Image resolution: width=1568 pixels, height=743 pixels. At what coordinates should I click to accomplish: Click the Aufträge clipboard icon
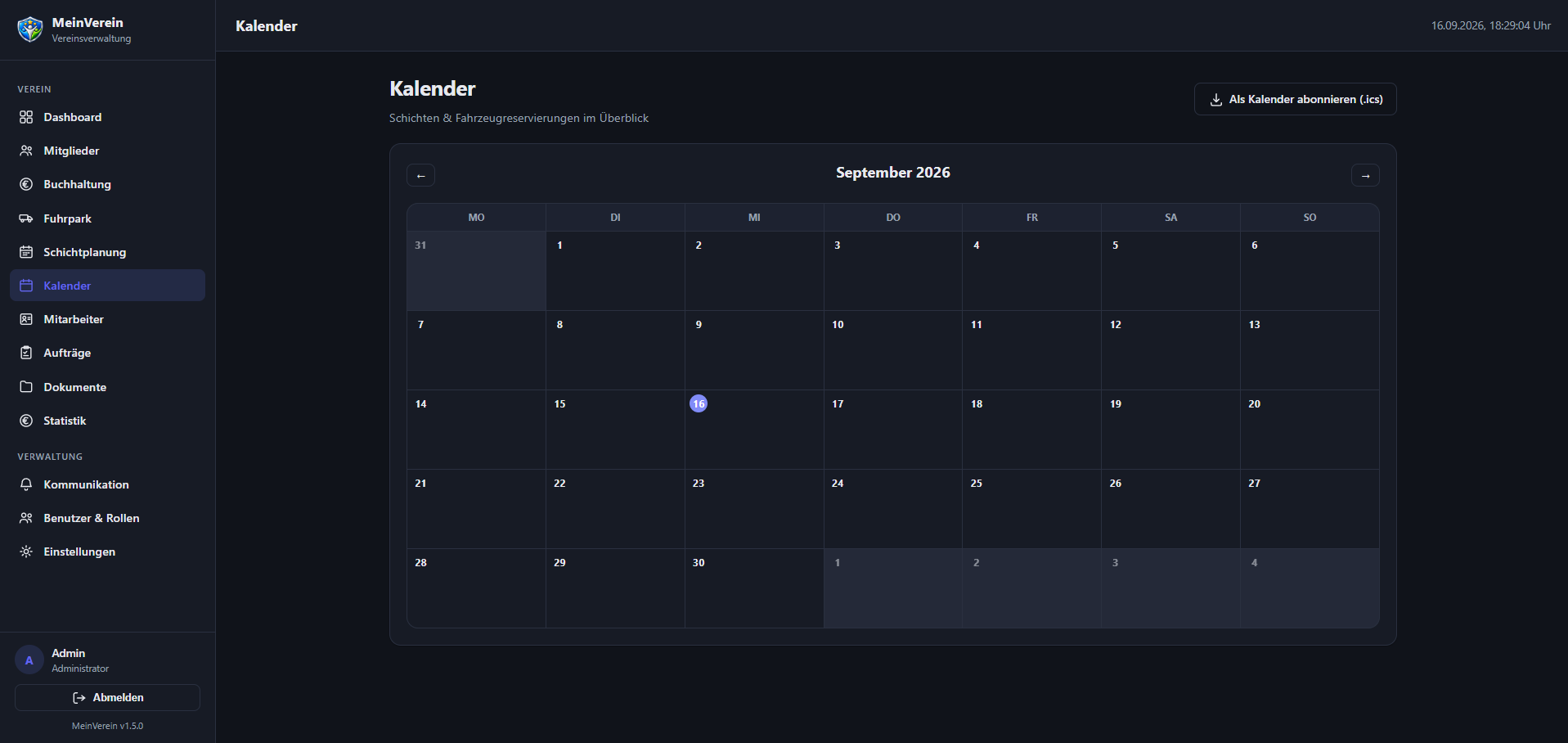point(26,353)
